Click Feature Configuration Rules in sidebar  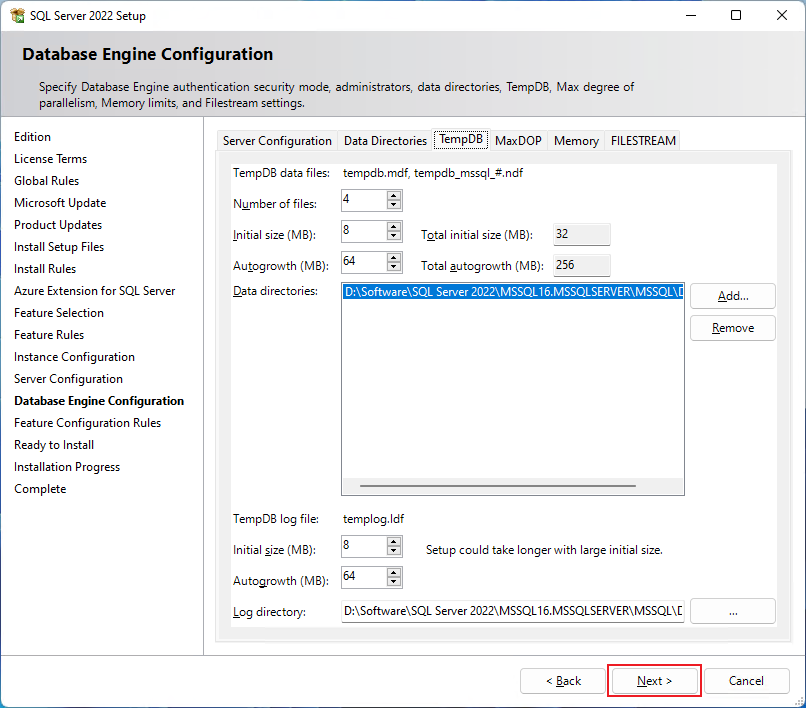87,423
